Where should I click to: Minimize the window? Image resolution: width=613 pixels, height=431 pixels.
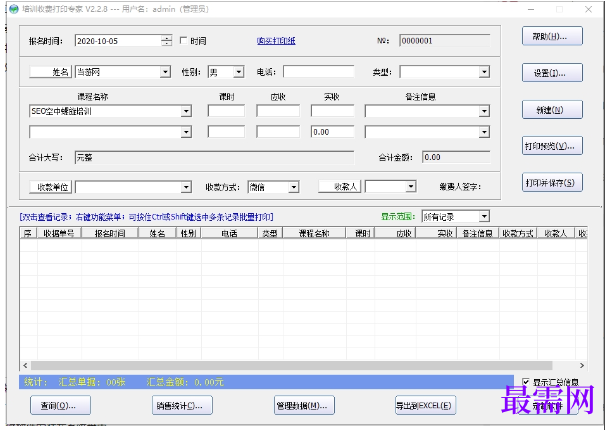tap(531, 9)
